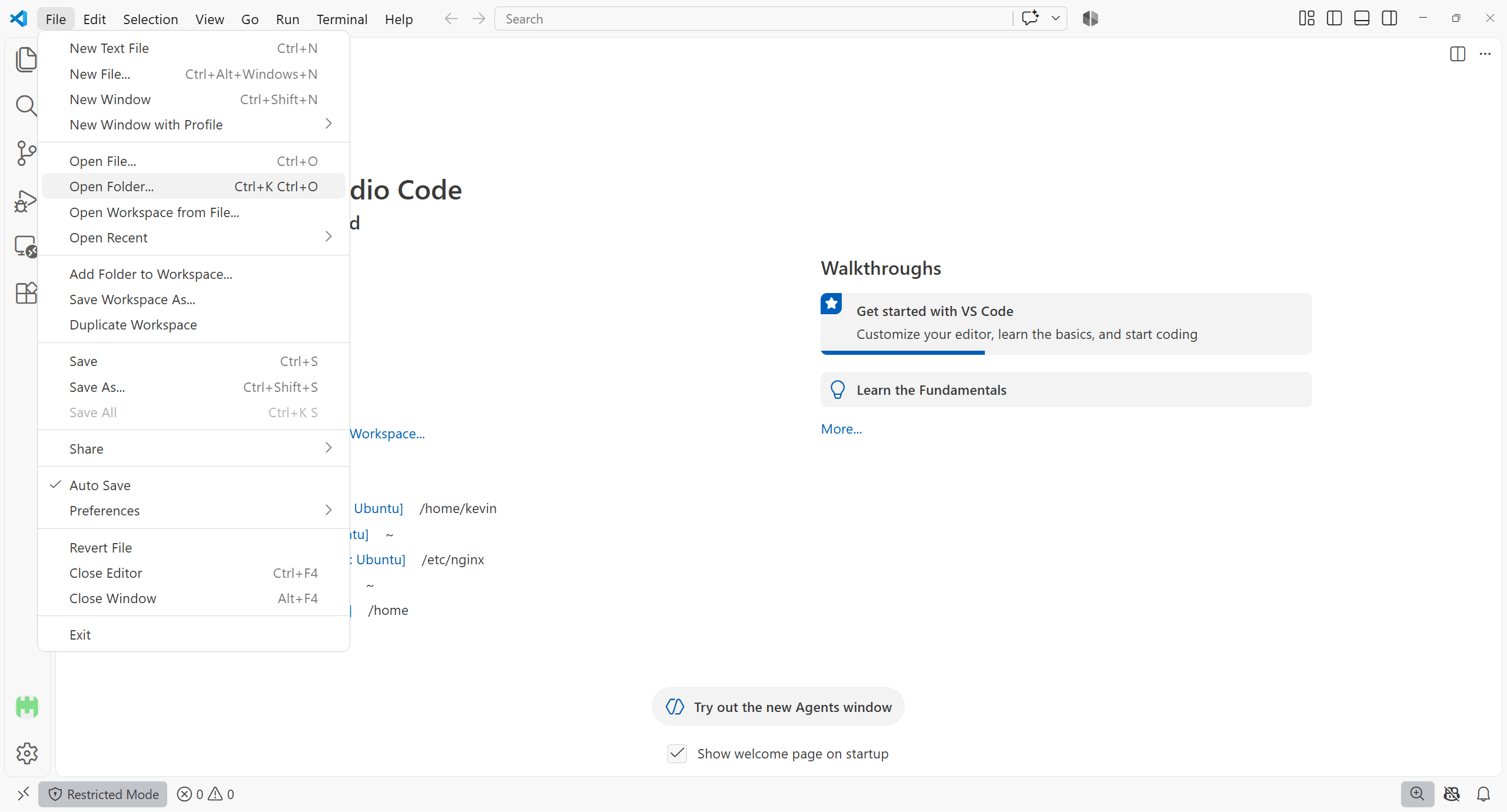
Task: Toggle the bottom panel layout icon
Action: click(x=1362, y=19)
